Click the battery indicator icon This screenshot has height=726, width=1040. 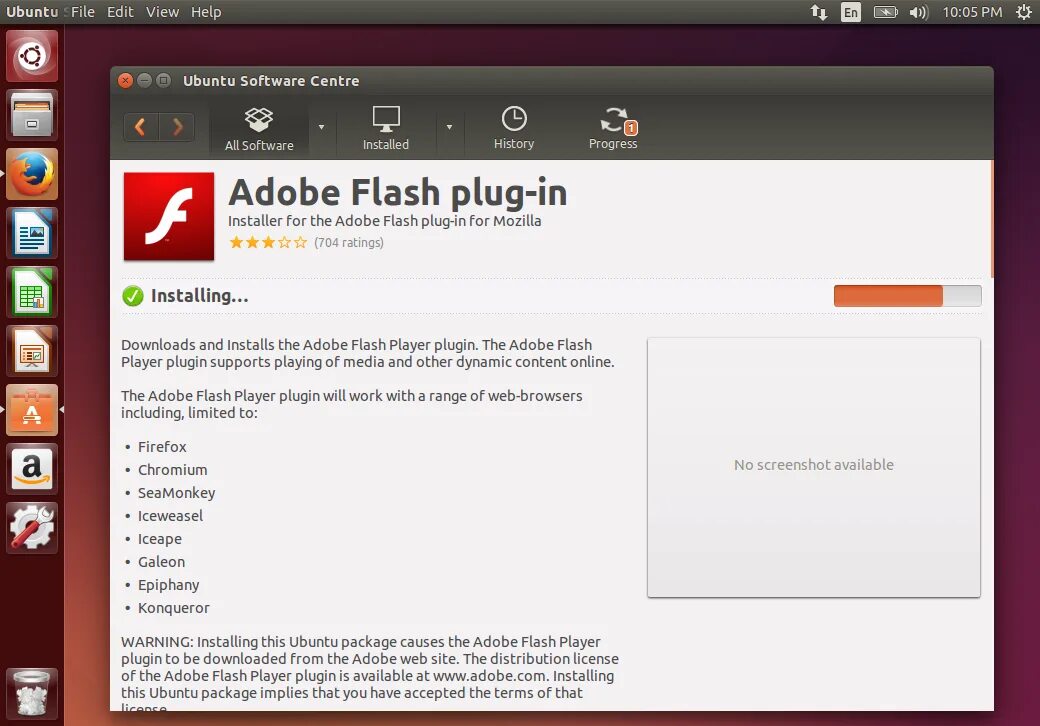[x=885, y=12]
